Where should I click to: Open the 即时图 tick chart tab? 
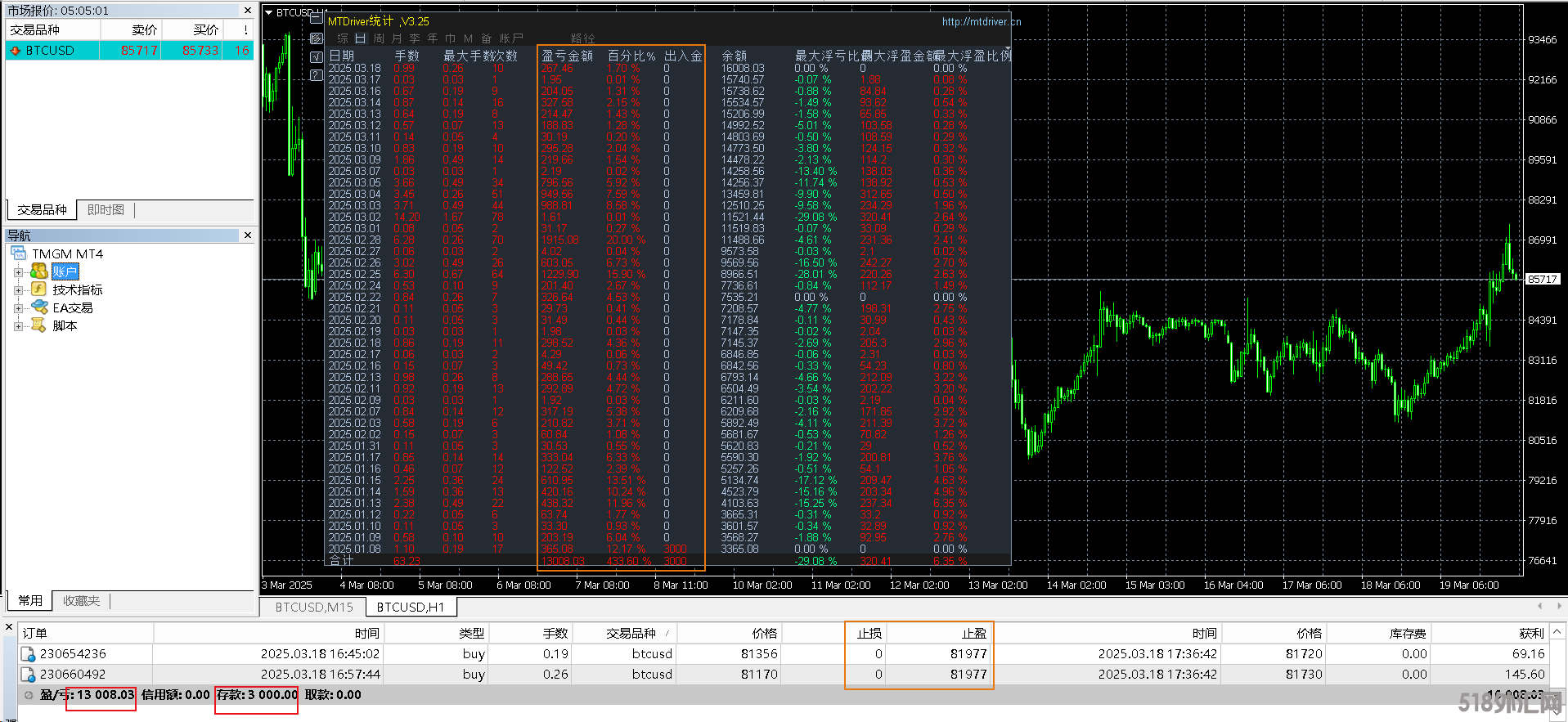point(106,210)
